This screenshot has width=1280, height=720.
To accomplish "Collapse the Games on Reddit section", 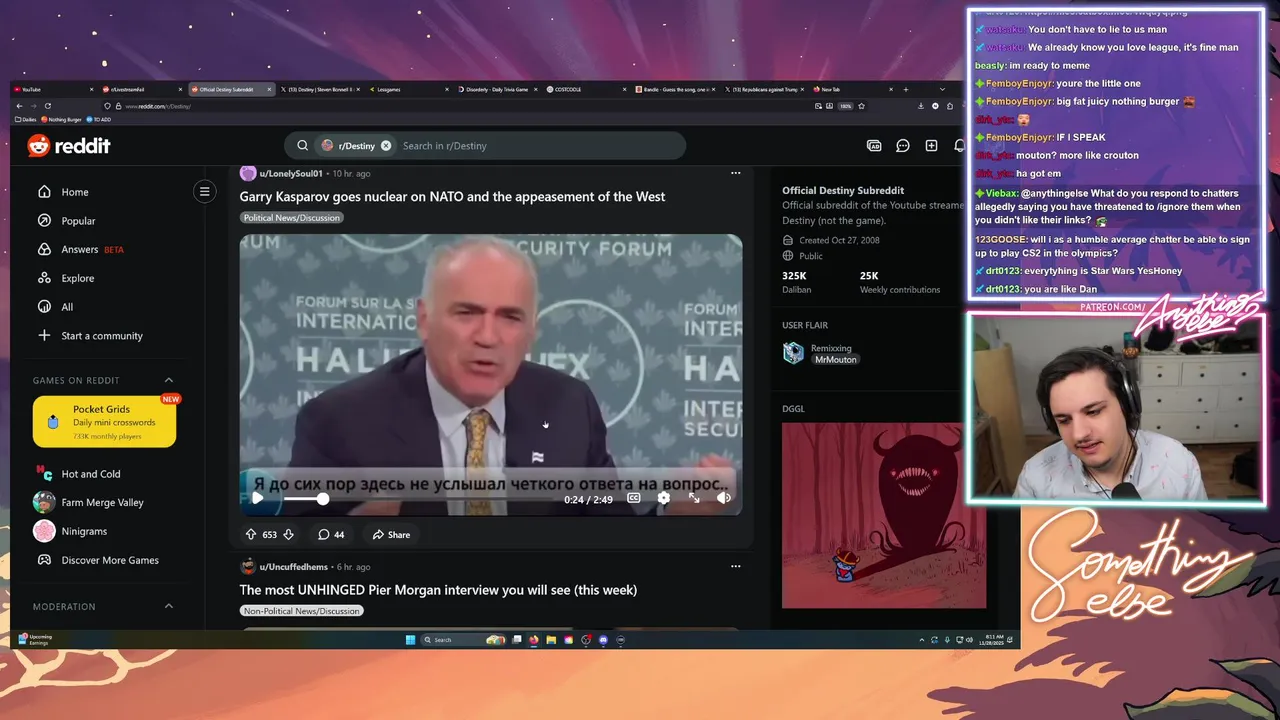I will coord(168,380).
